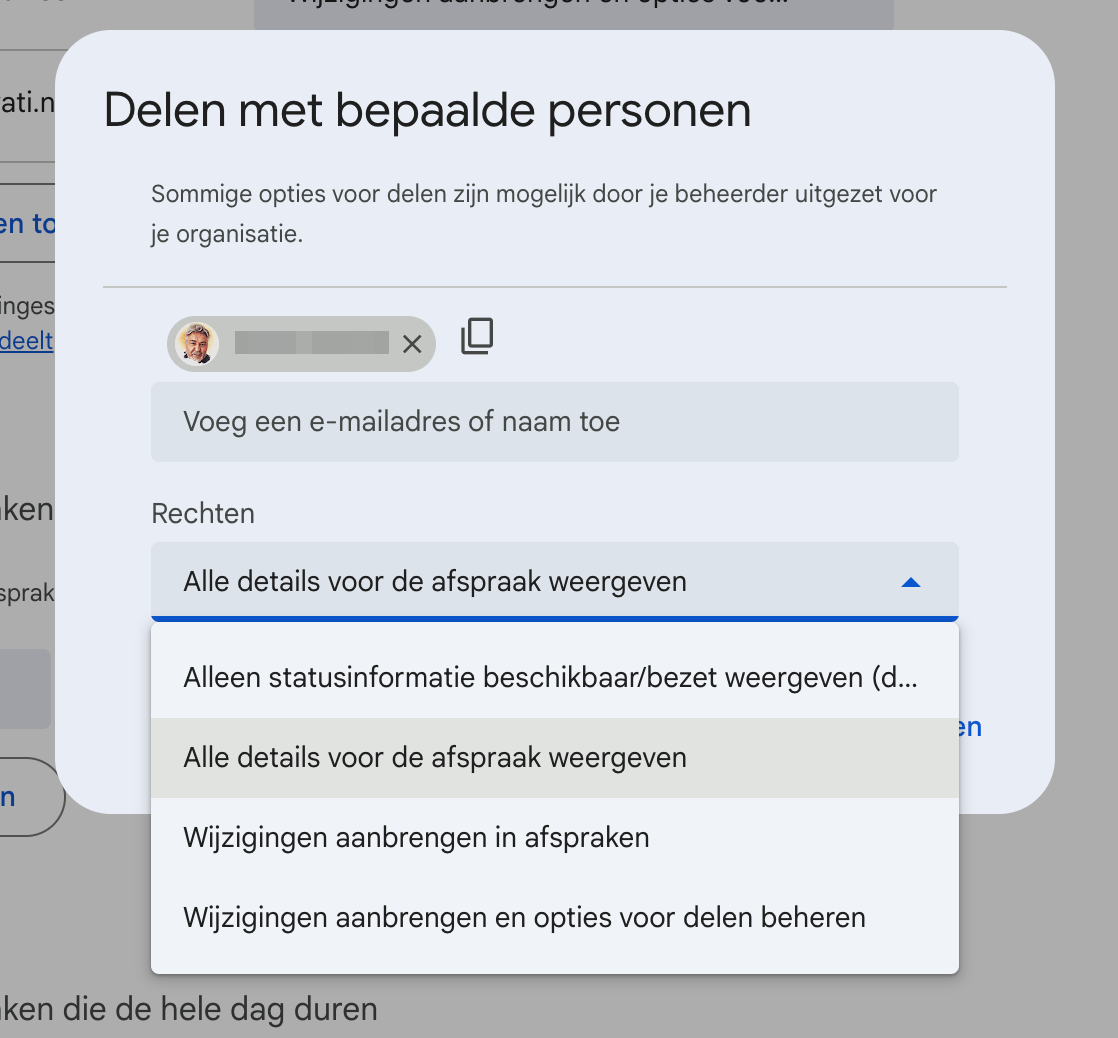
Task: Click the copy icon beside the person chip
Action: 477,336
